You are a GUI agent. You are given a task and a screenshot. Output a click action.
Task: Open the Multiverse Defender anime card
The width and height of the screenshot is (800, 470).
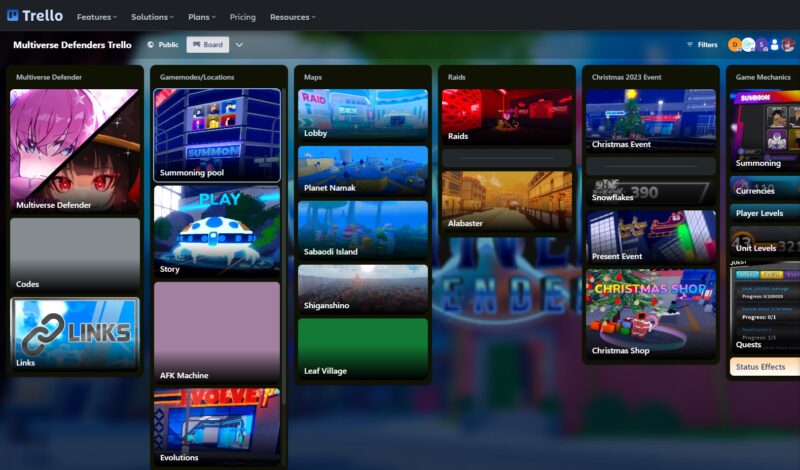point(74,151)
